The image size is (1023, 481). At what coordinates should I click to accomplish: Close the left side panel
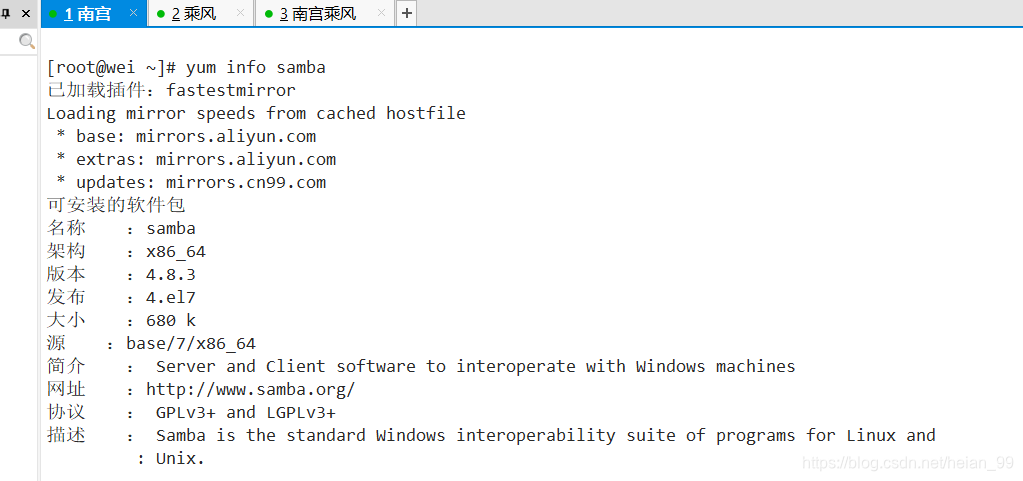coord(26,13)
